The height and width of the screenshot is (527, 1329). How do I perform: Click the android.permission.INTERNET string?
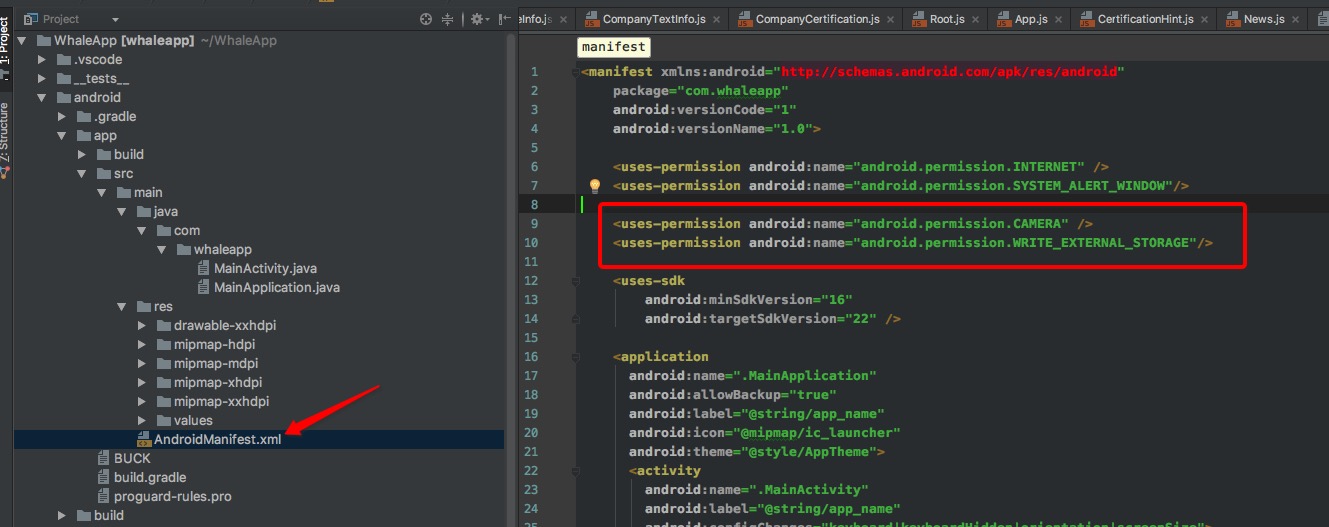(969, 167)
